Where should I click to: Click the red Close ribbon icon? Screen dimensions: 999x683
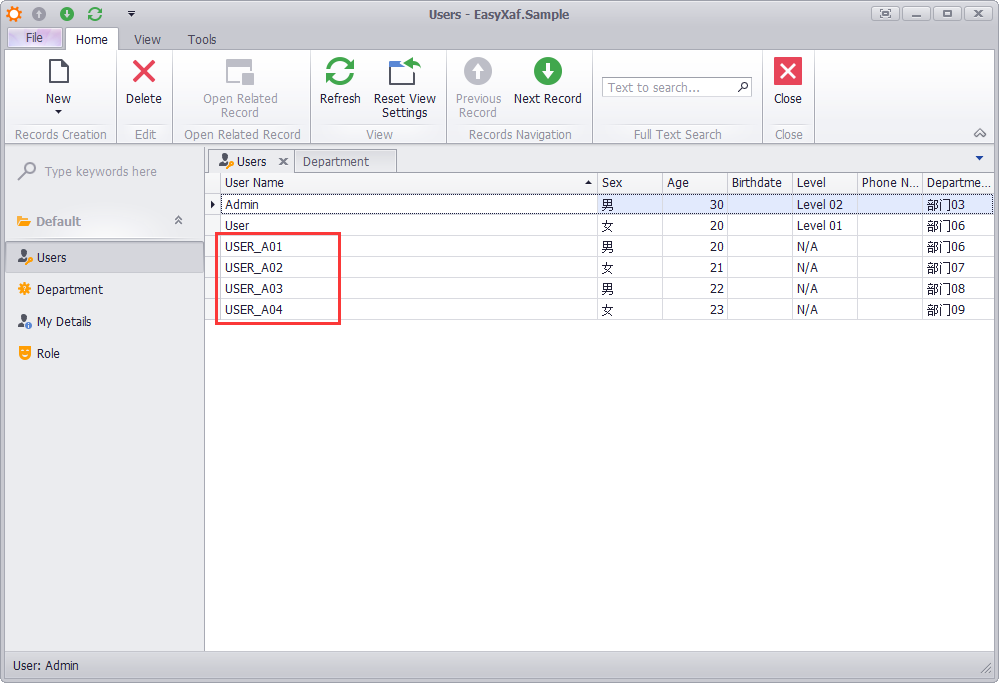(787, 72)
